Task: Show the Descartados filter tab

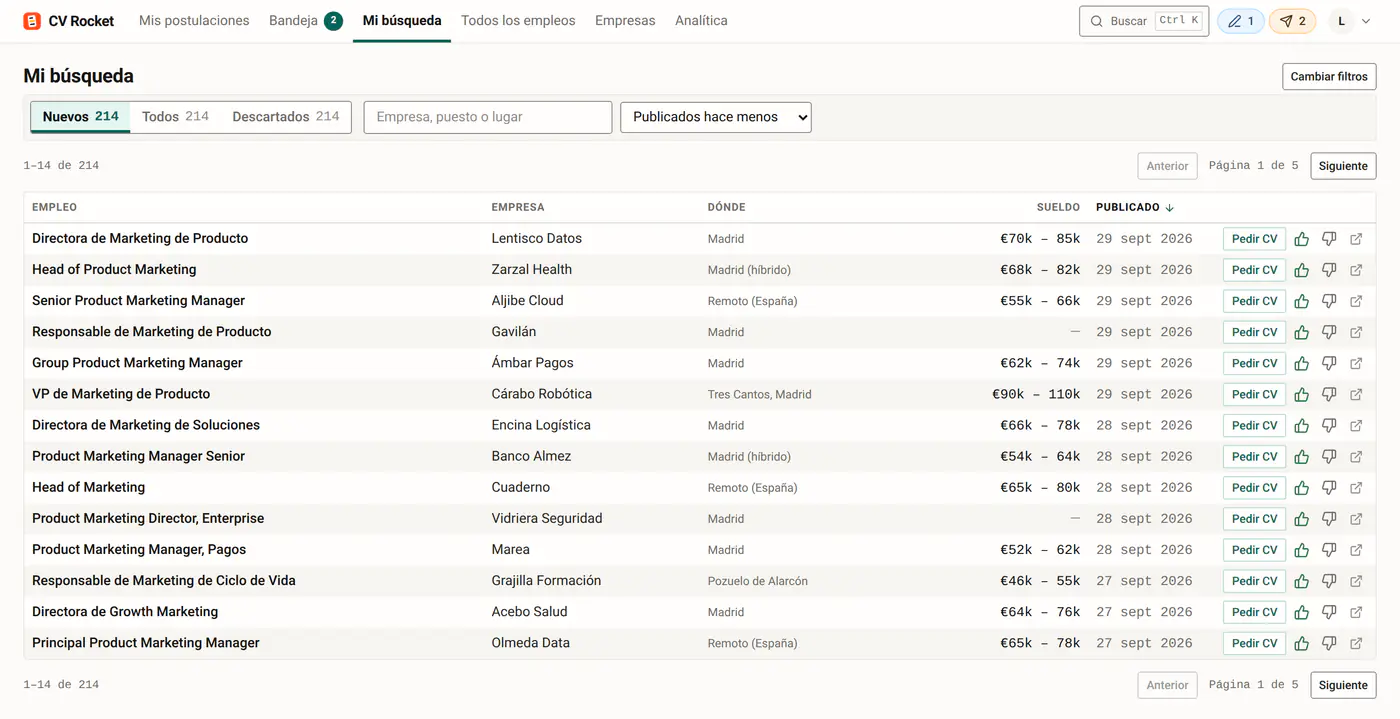Action: [286, 117]
